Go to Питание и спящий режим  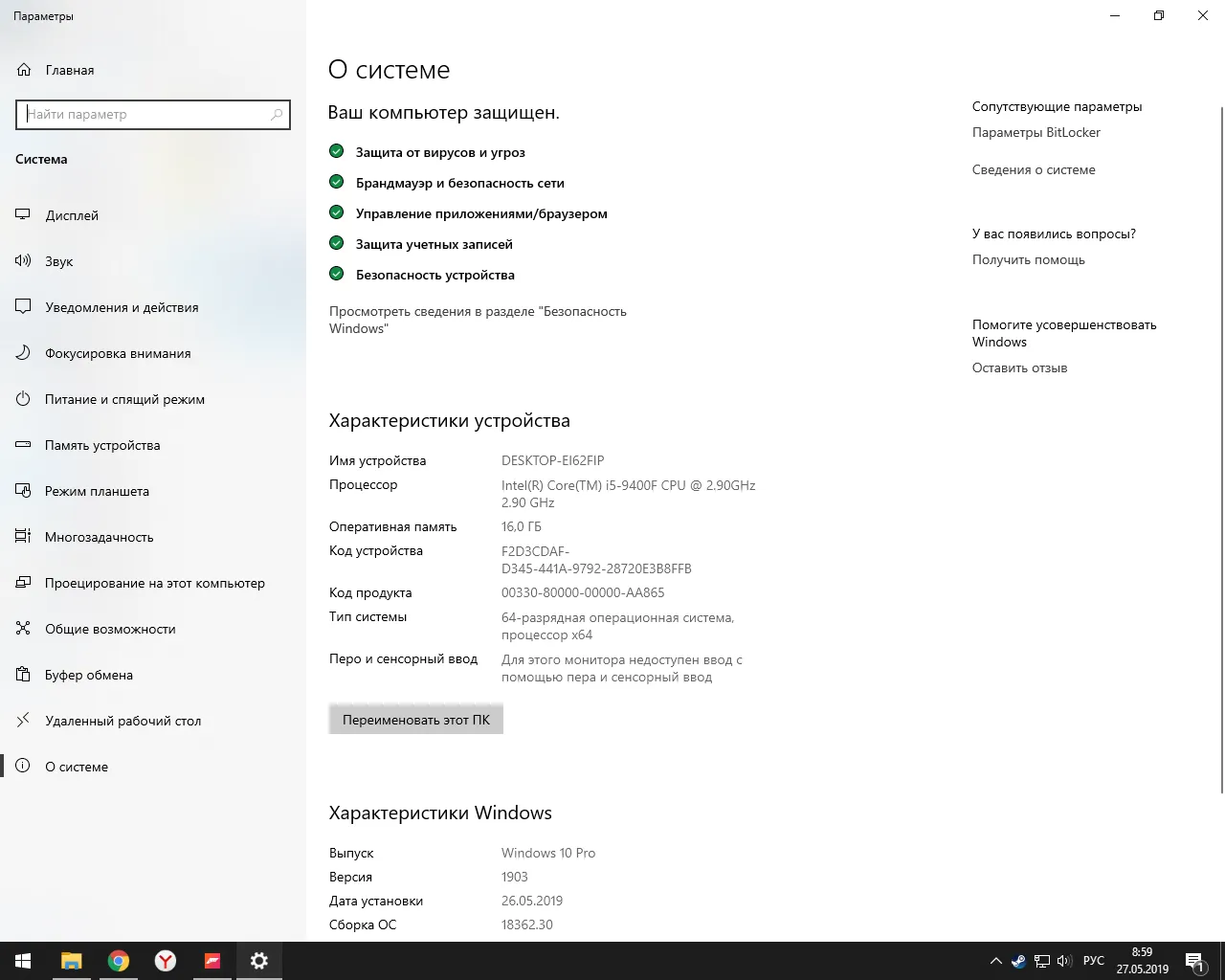[x=124, y=399]
